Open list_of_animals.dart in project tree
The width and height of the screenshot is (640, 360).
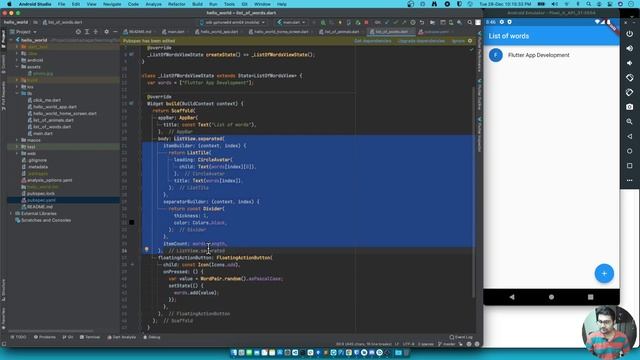pyautogui.click(x=53, y=120)
